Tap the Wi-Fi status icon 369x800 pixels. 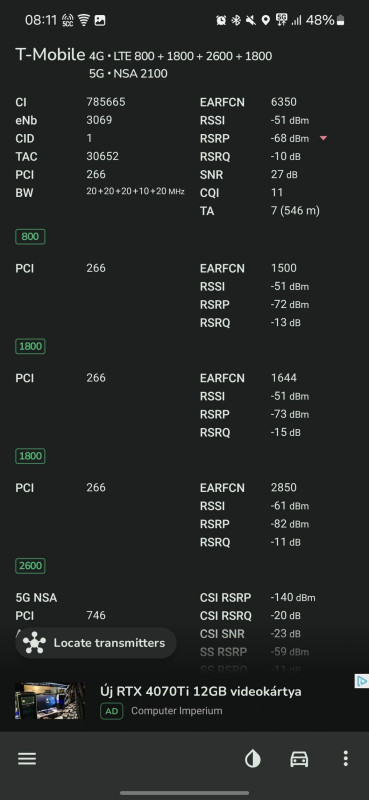84,20
